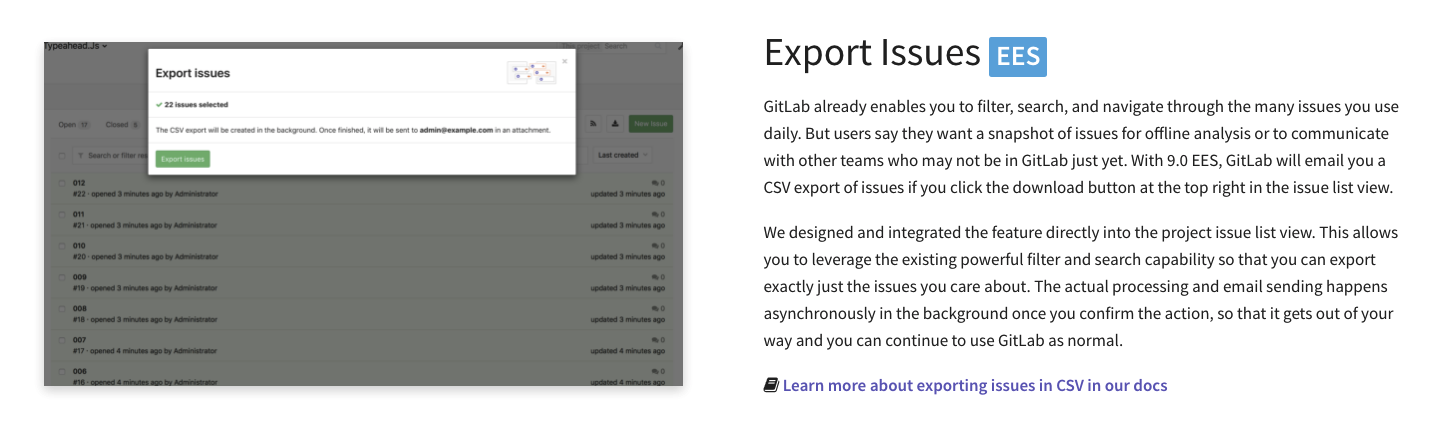Click the illustration in Export issues dialog

pyautogui.click(x=531, y=72)
